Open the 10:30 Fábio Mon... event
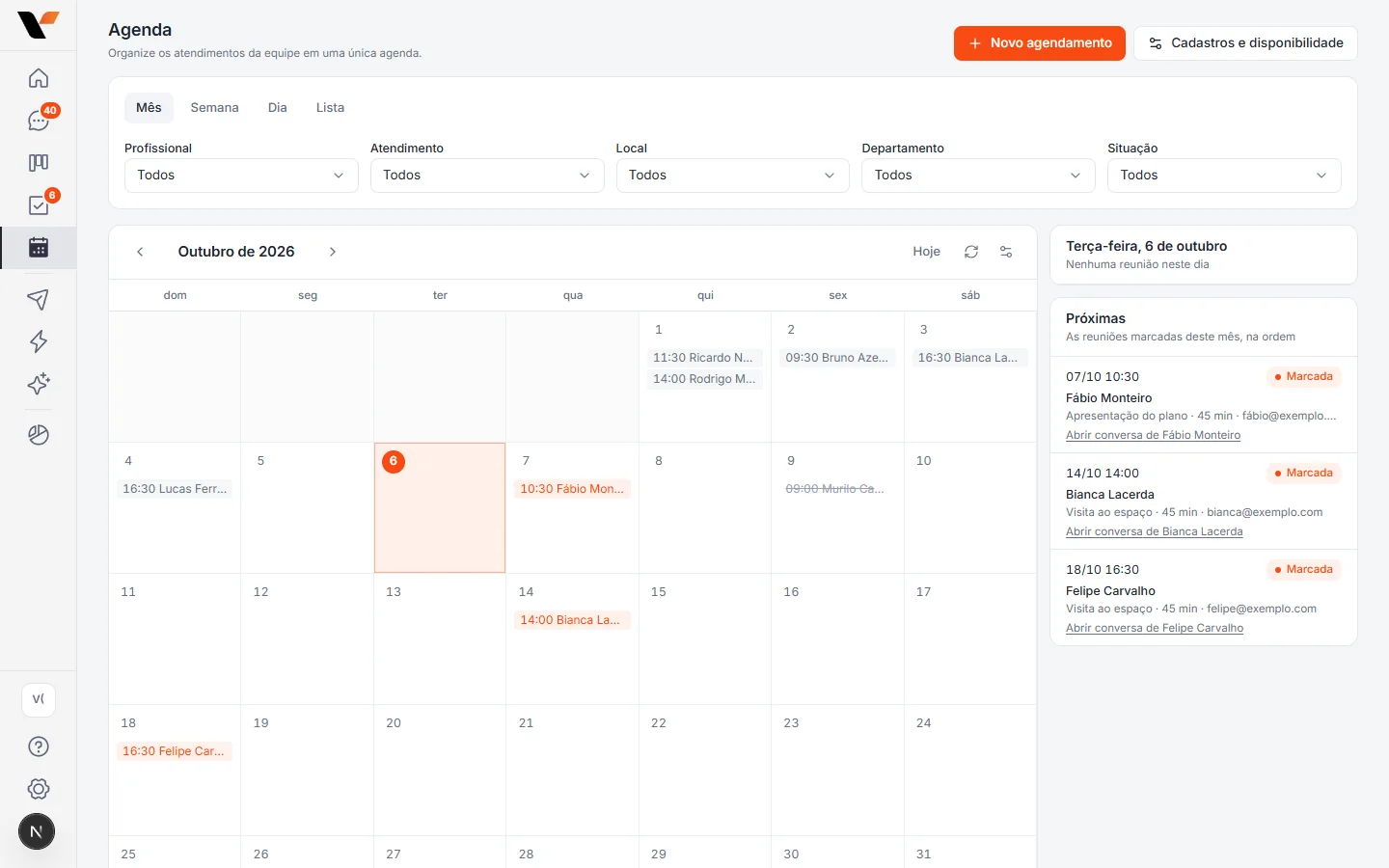 pos(572,489)
